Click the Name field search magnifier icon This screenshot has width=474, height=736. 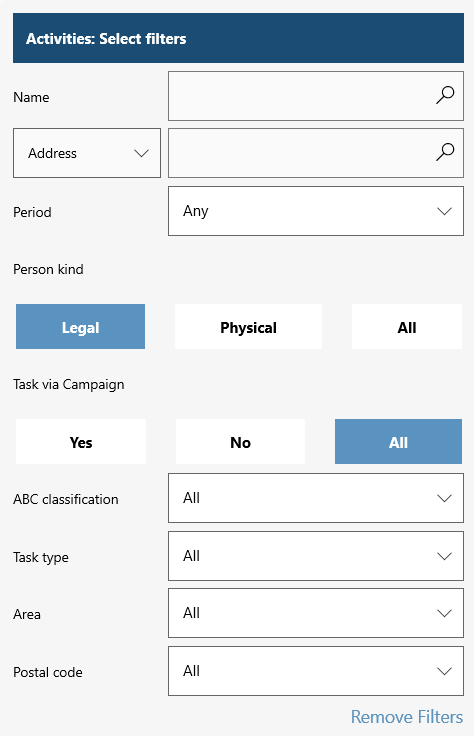coord(444,95)
